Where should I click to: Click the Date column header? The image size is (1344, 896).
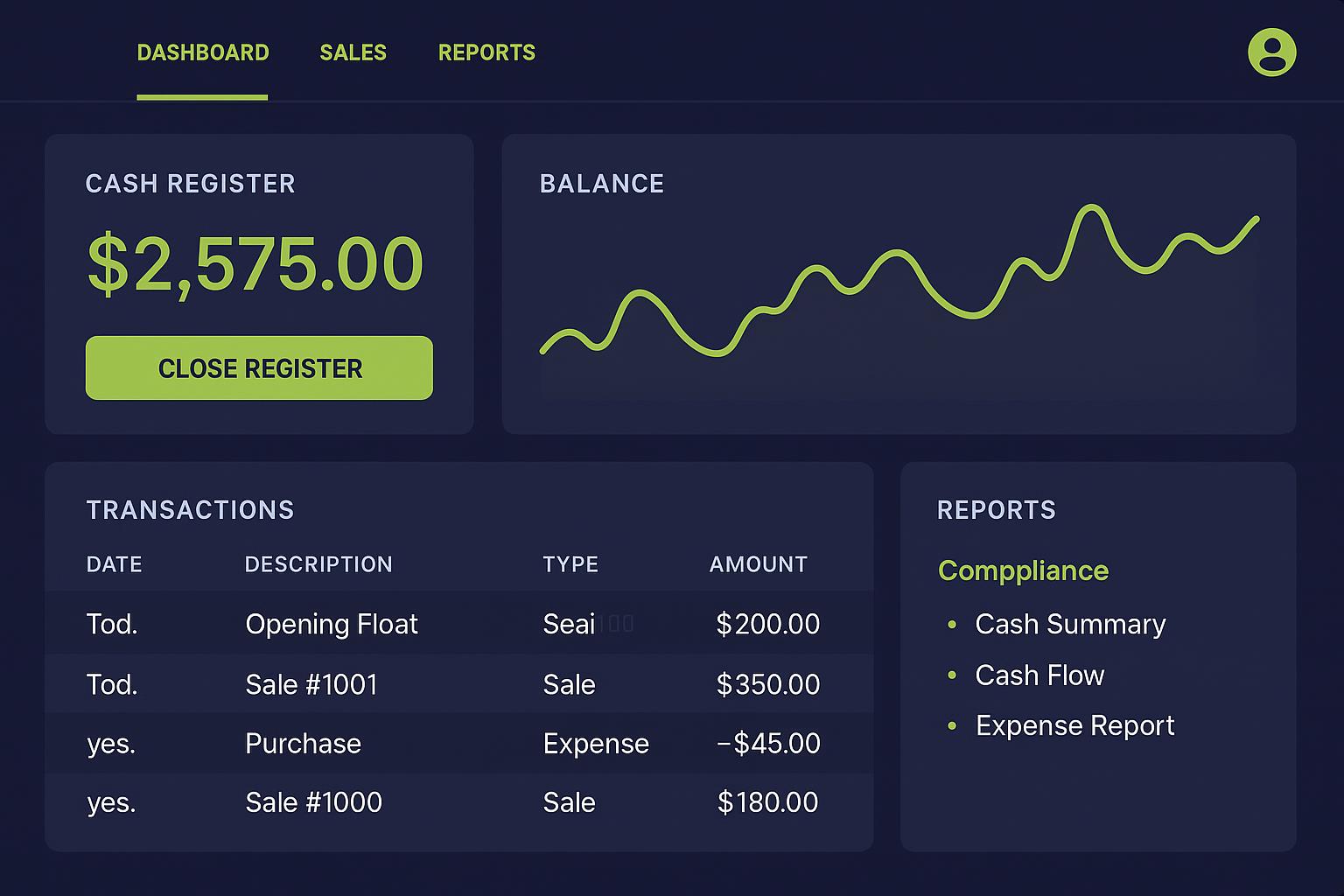(x=114, y=564)
